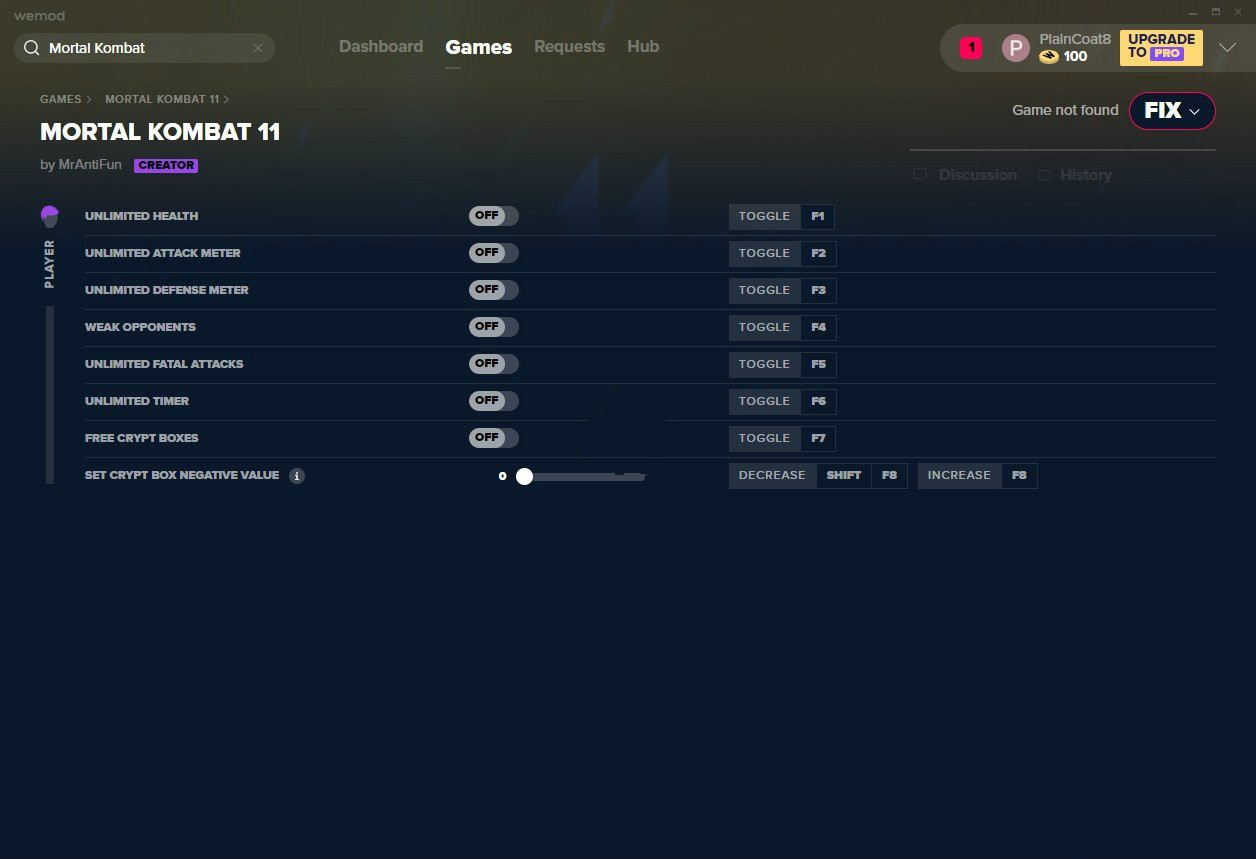Click the search magnifier icon
Screen dimensions: 1256x859
click(x=31, y=48)
